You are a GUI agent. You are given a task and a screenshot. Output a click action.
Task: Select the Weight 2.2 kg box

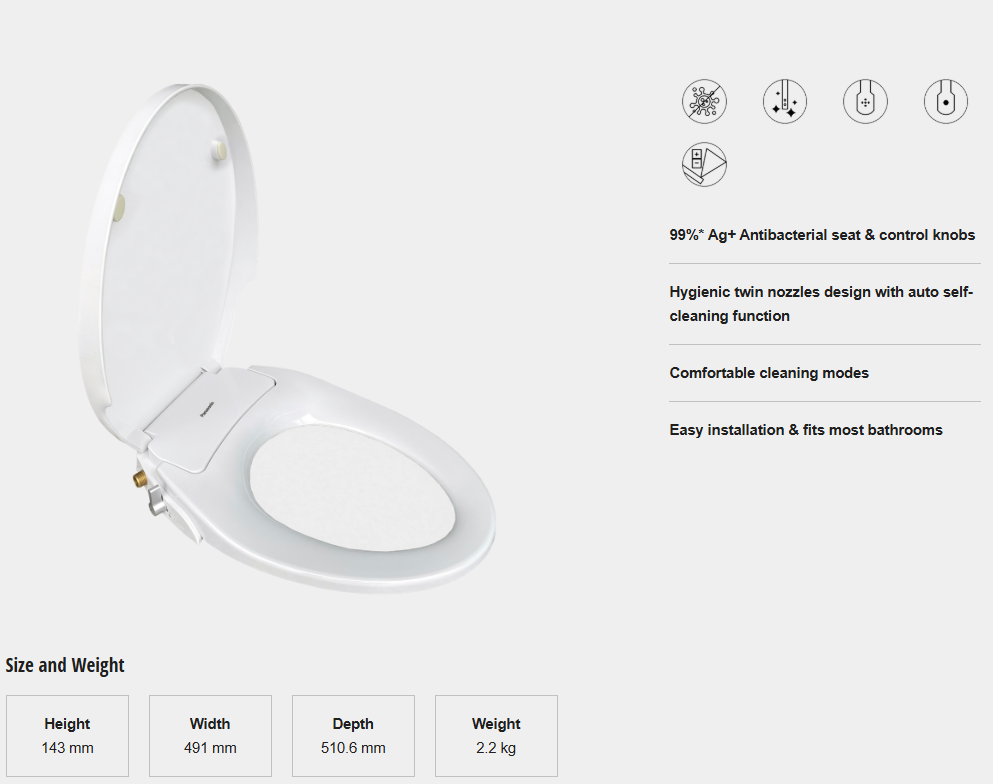pos(496,736)
